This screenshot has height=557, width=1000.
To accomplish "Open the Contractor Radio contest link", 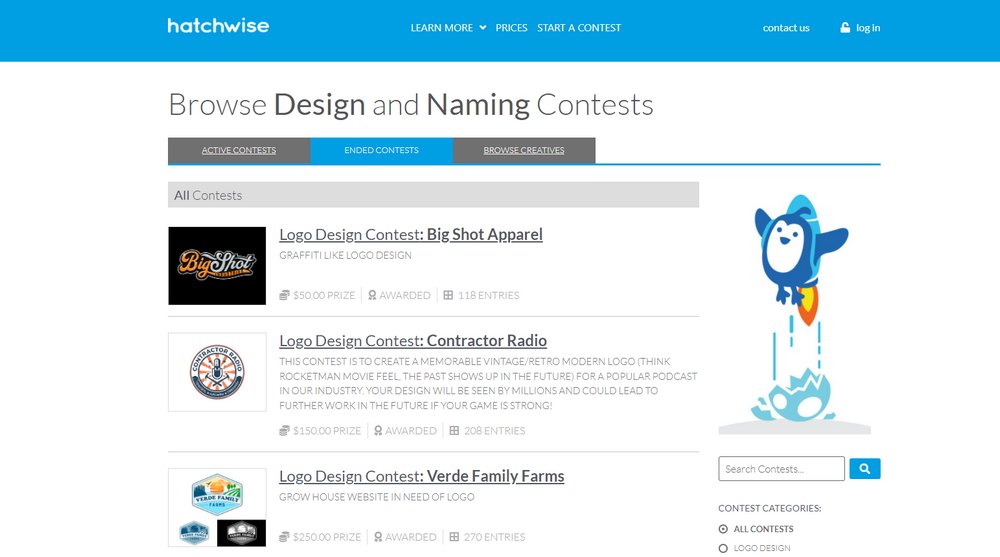I will pyautogui.click(x=413, y=341).
